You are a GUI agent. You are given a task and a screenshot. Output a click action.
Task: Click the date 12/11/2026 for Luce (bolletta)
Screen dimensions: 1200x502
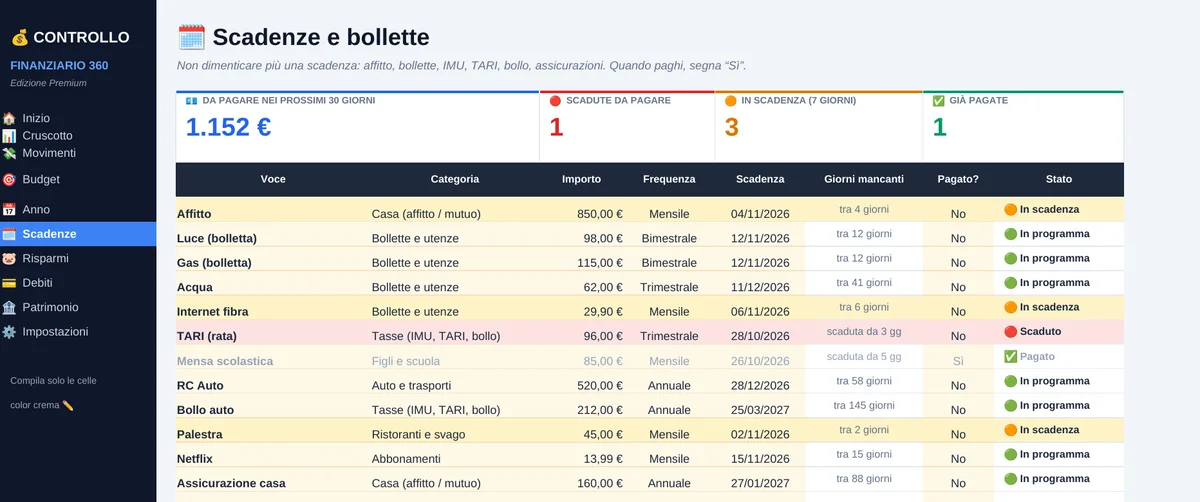(x=760, y=238)
